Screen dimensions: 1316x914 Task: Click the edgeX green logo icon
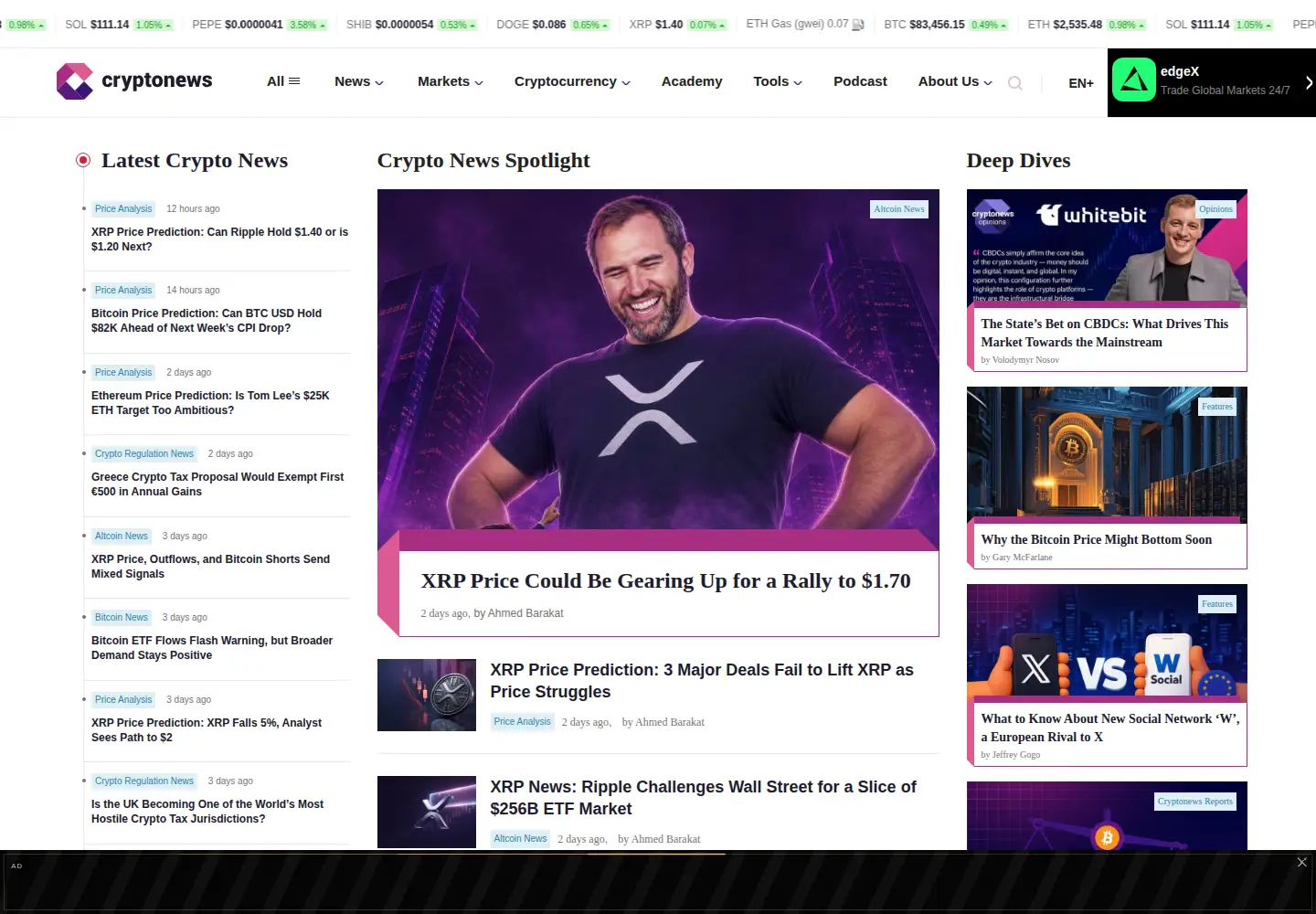(1134, 80)
